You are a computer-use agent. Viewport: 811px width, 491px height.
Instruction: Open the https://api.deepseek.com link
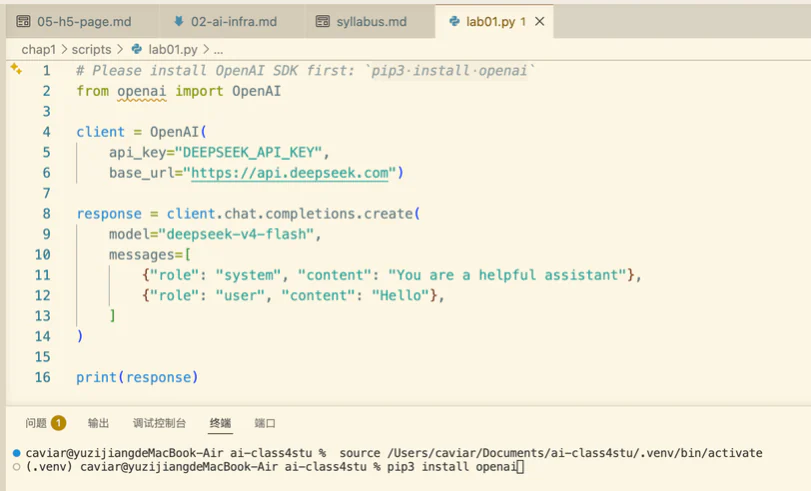(290, 173)
